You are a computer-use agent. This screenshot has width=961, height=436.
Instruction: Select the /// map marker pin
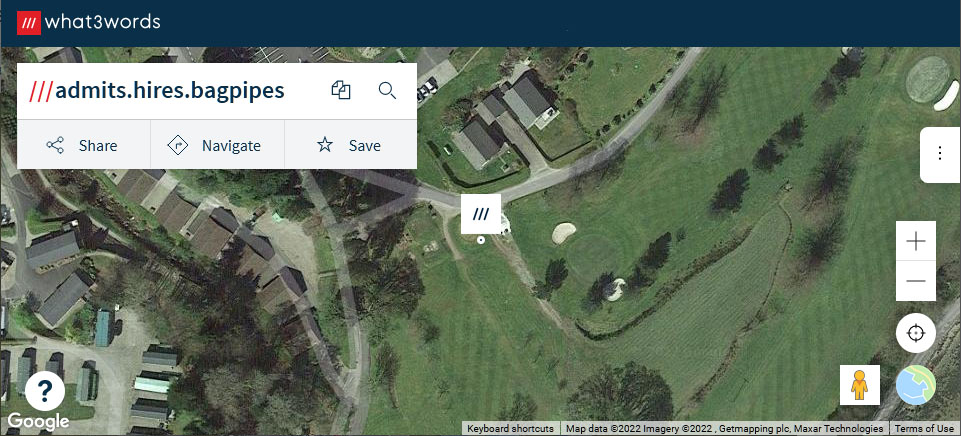481,213
